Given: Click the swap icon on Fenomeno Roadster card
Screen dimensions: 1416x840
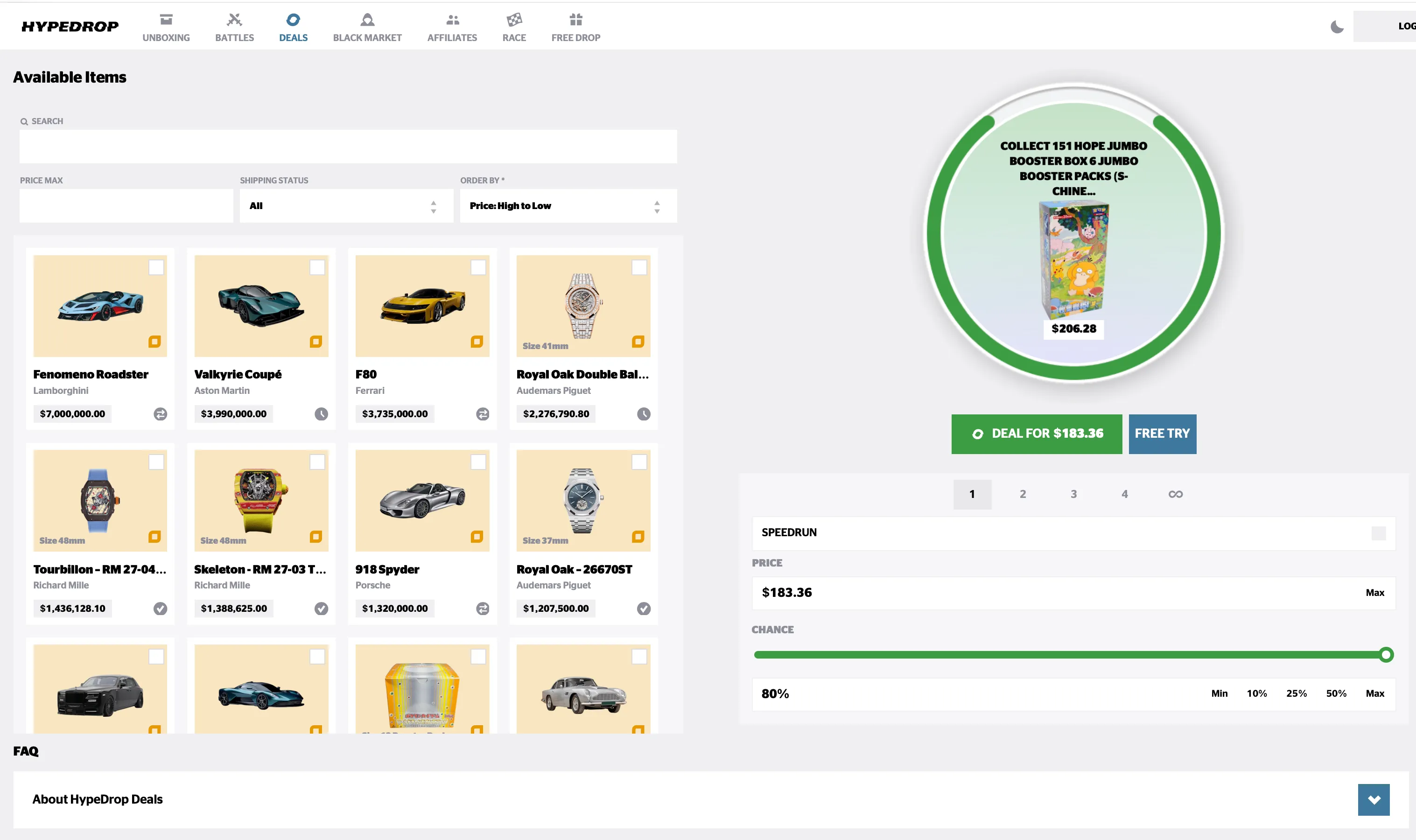Looking at the screenshot, I should [161, 414].
